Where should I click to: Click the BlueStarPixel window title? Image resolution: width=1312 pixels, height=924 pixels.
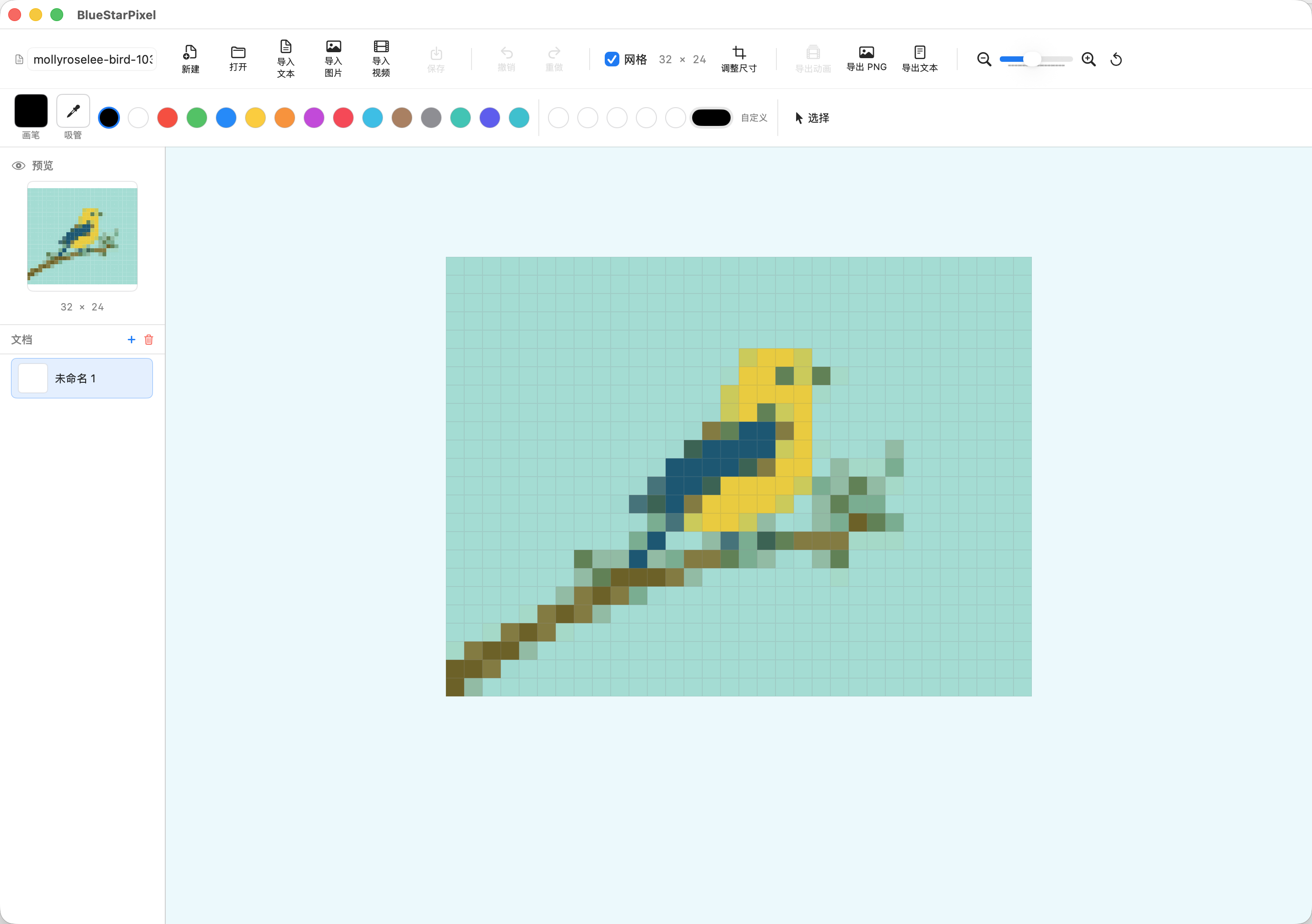click(117, 15)
